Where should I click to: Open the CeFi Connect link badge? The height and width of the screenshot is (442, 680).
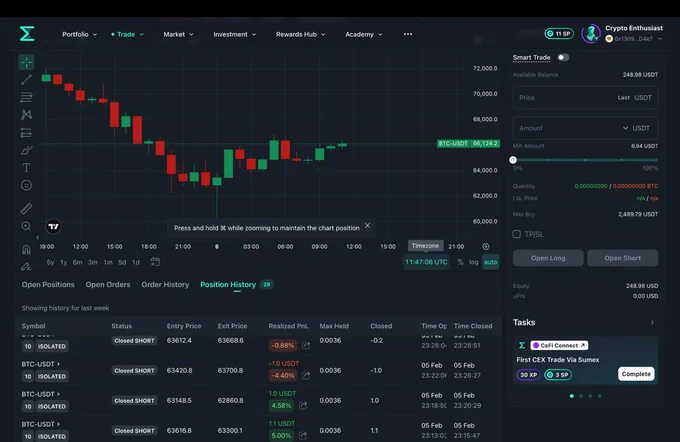(x=559, y=345)
